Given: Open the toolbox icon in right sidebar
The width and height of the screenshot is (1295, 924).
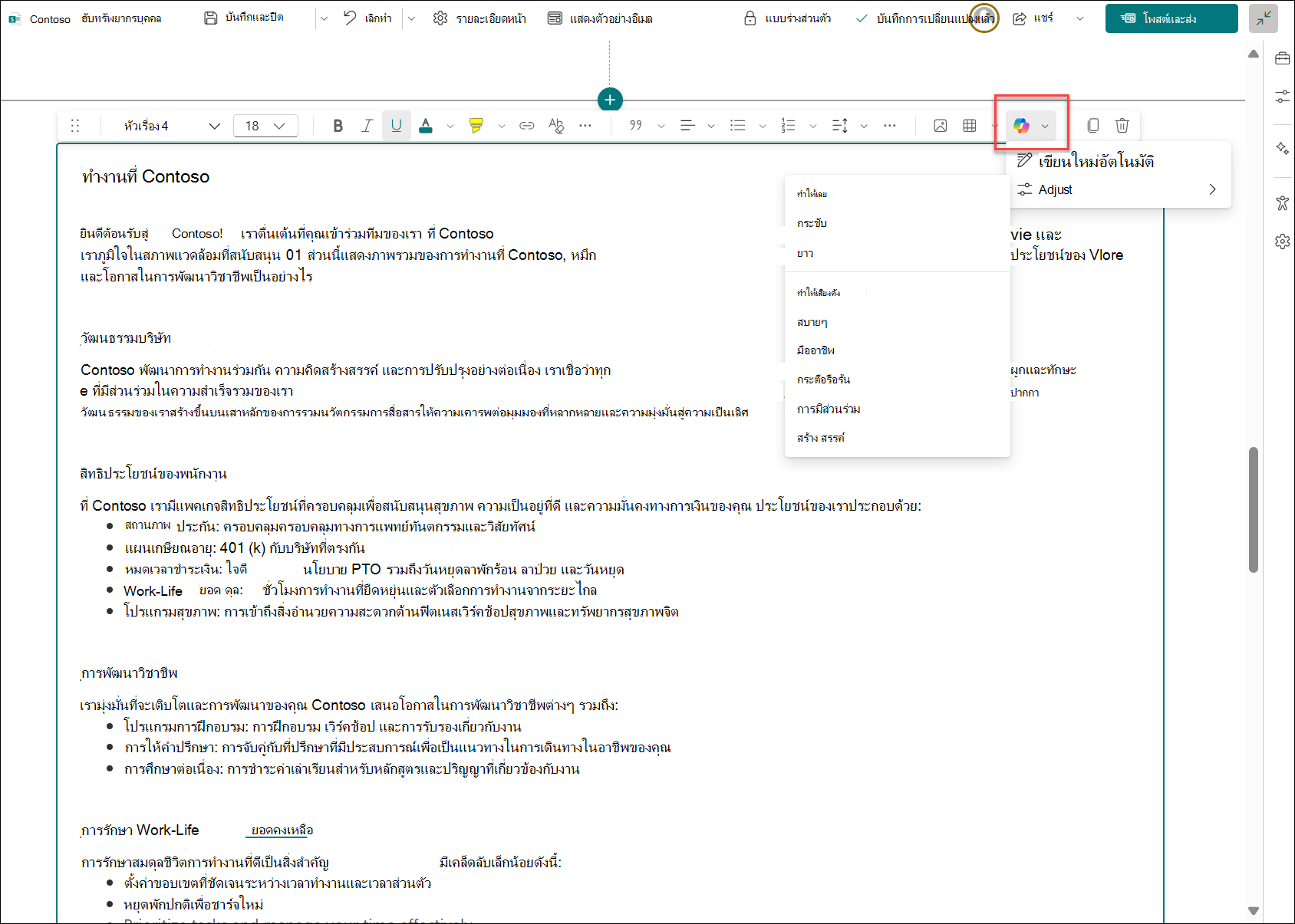Looking at the screenshot, I should pyautogui.click(x=1282, y=59).
